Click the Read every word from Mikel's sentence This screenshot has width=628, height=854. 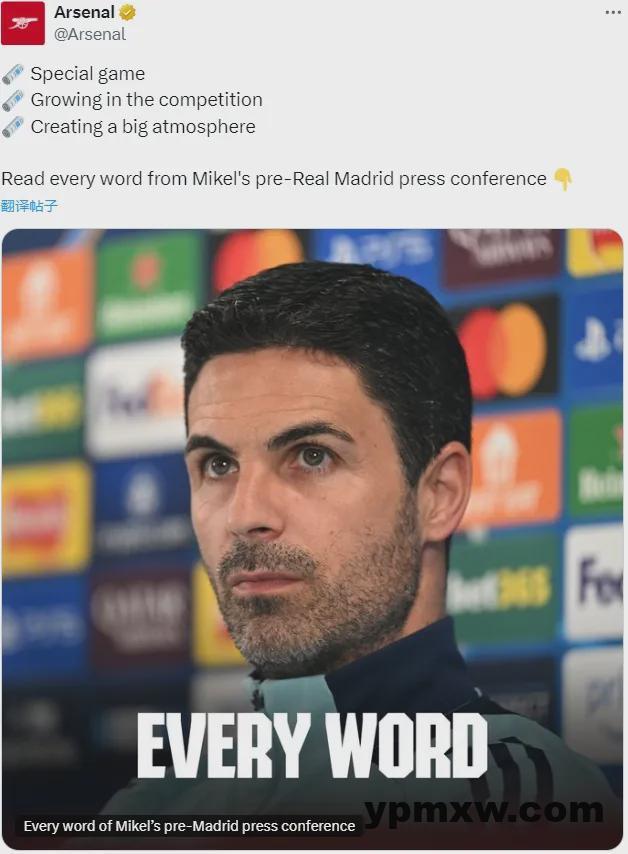pos(274,179)
